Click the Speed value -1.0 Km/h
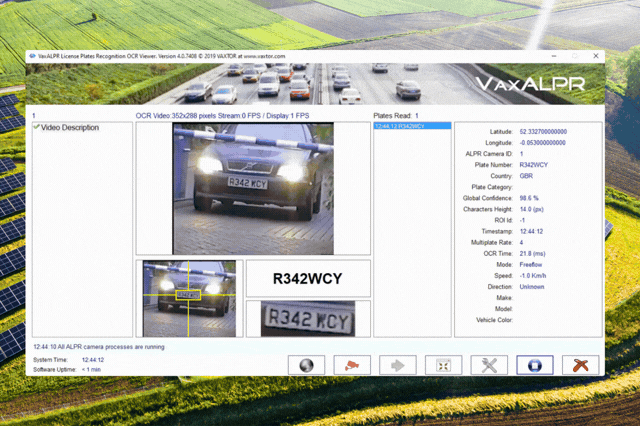640x426 pixels. tap(533, 275)
